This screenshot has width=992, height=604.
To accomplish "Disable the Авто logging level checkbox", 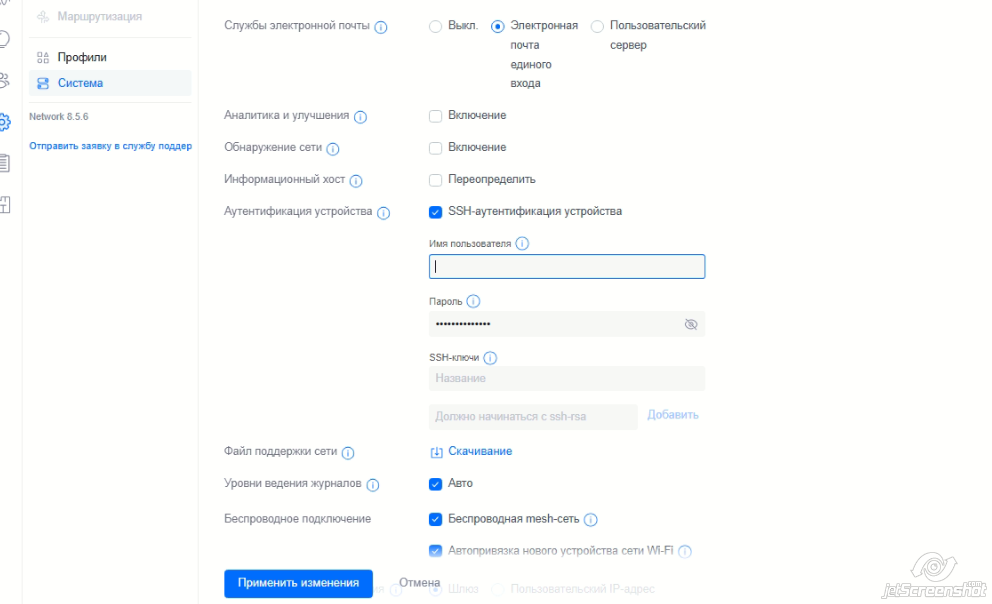I will (x=435, y=484).
